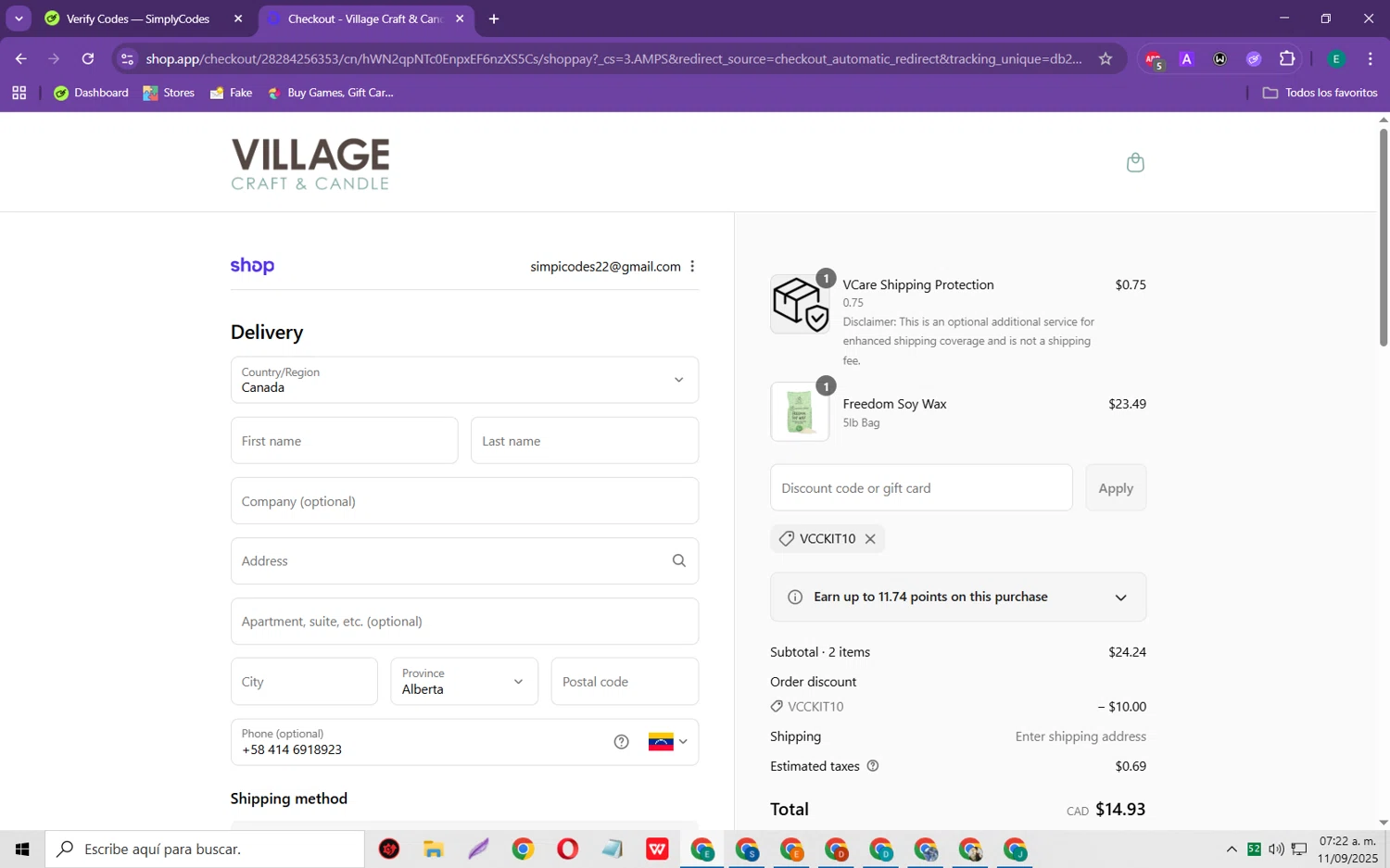Viewport: 1390px width, 868px height.
Task: Click the Apply discount button
Action: click(x=1116, y=488)
